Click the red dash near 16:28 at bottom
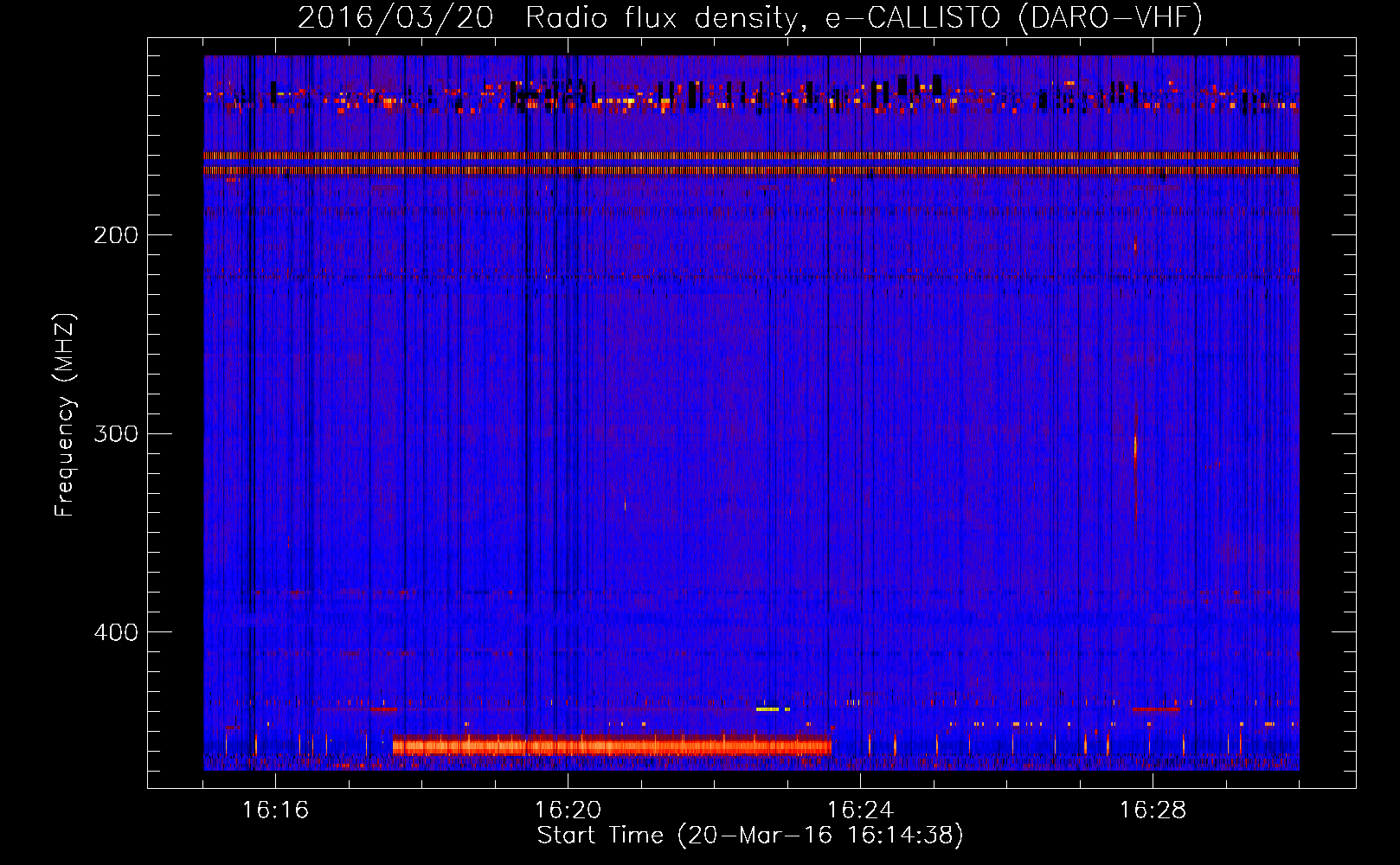Viewport: 1400px width, 865px height. tap(1155, 709)
